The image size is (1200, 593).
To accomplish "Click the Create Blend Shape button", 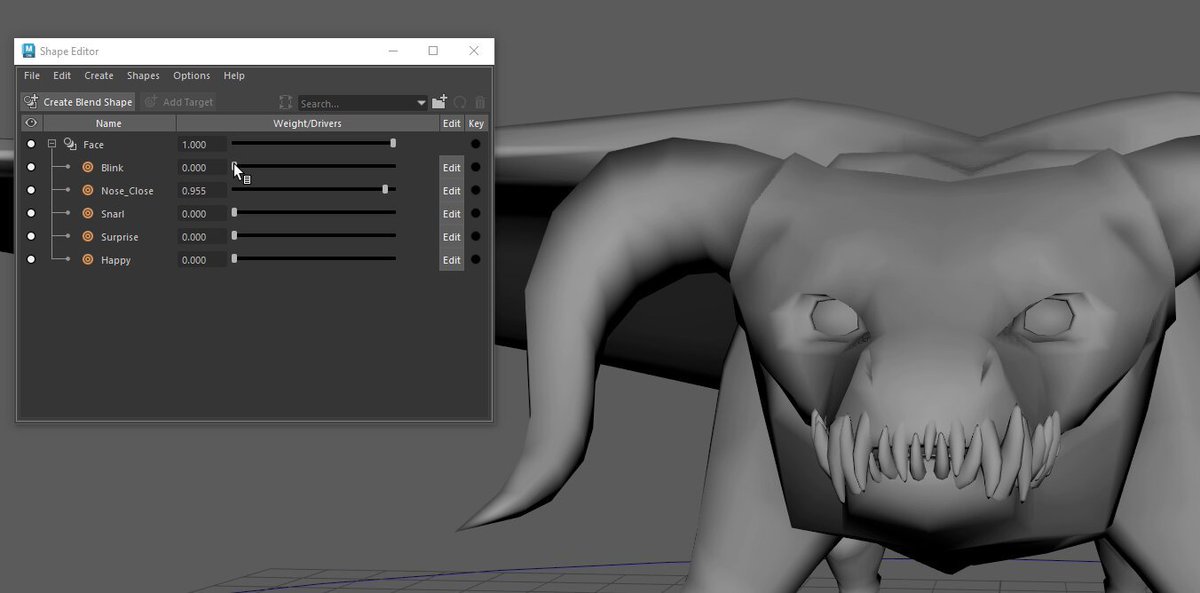I will [x=78, y=102].
